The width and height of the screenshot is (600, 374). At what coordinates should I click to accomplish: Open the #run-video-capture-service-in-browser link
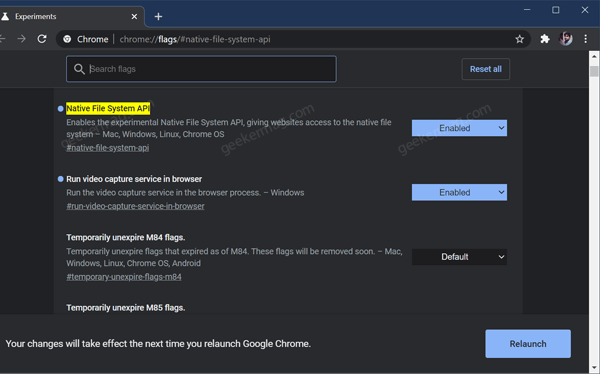click(135, 206)
